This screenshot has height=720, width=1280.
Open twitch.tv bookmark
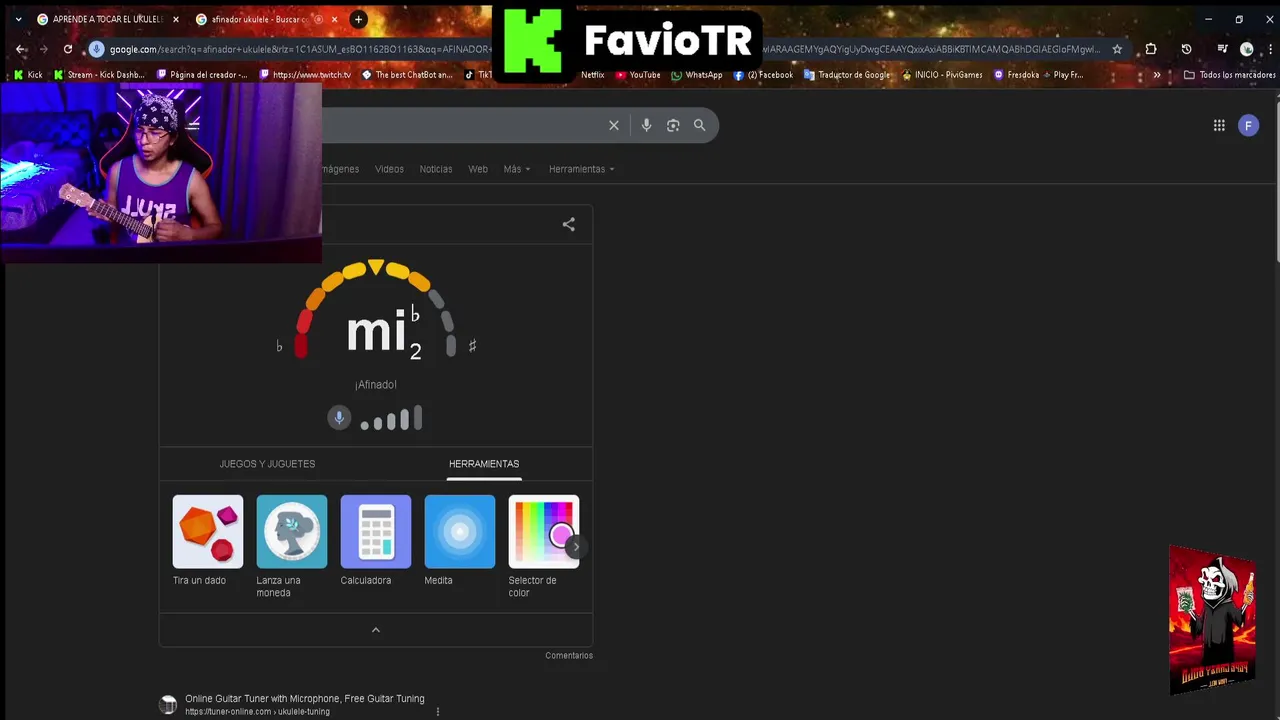tap(305, 75)
